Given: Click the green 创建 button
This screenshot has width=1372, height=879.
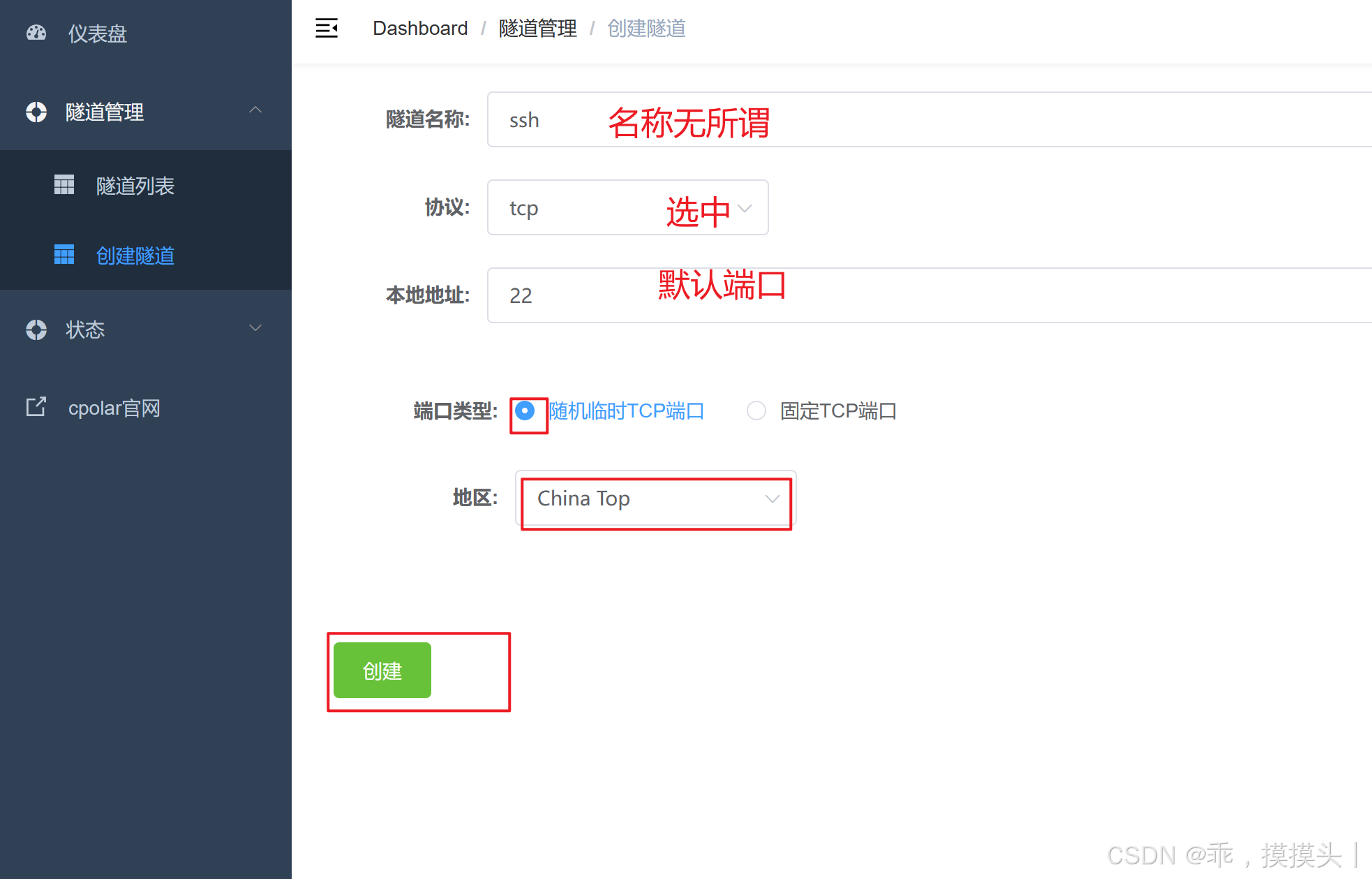Looking at the screenshot, I should [381, 671].
